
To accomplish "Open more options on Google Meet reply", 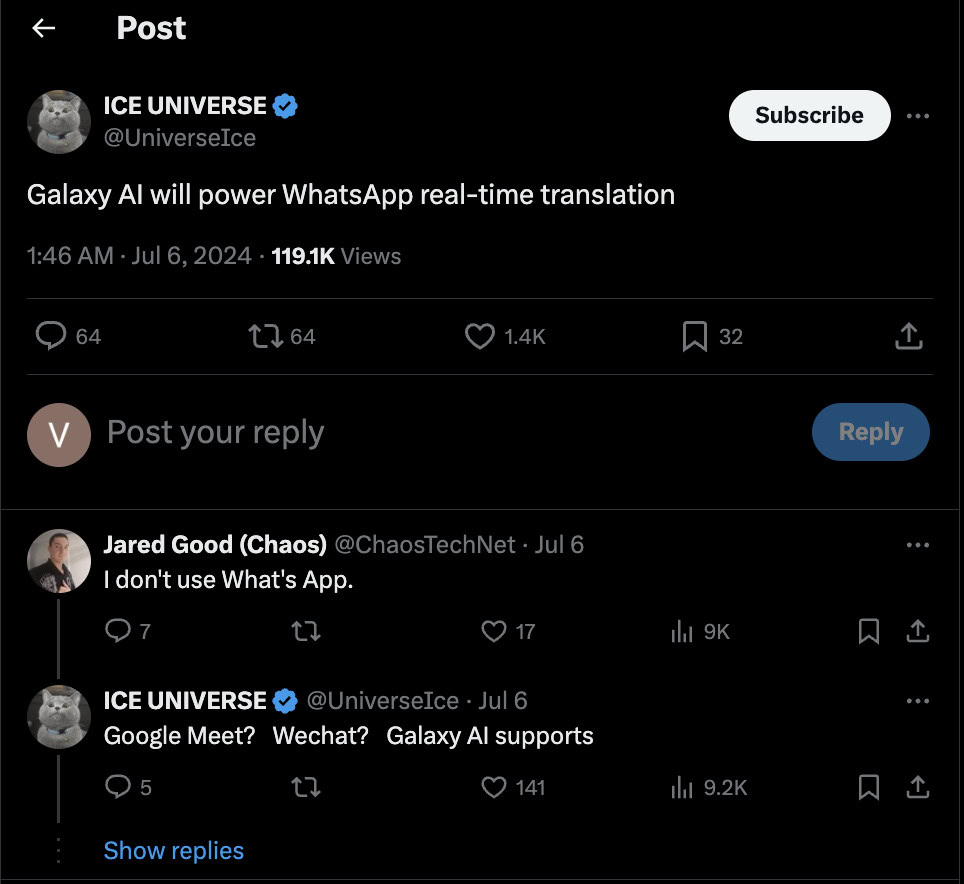I will [x=917, y=701].
